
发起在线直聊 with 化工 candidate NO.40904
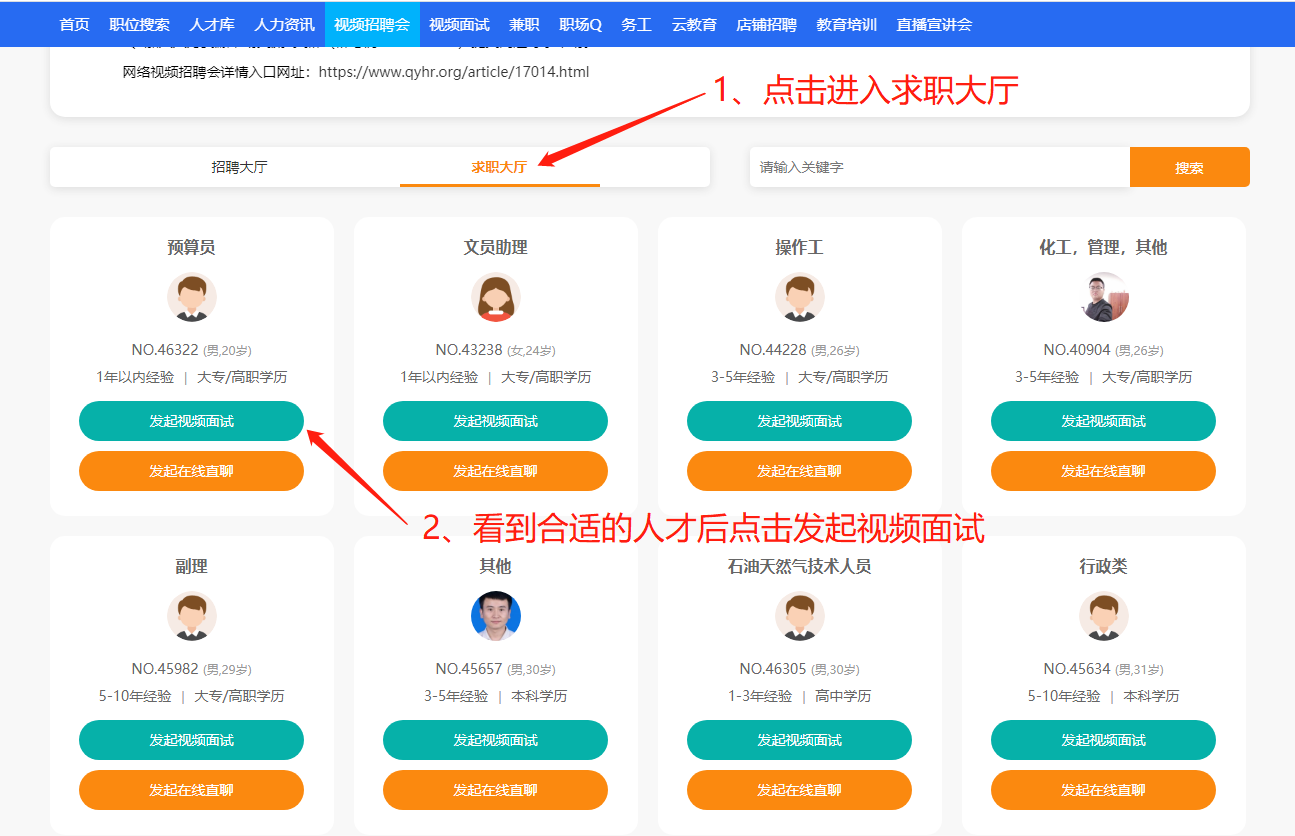pyautogui.click(x=1102, y=470)
